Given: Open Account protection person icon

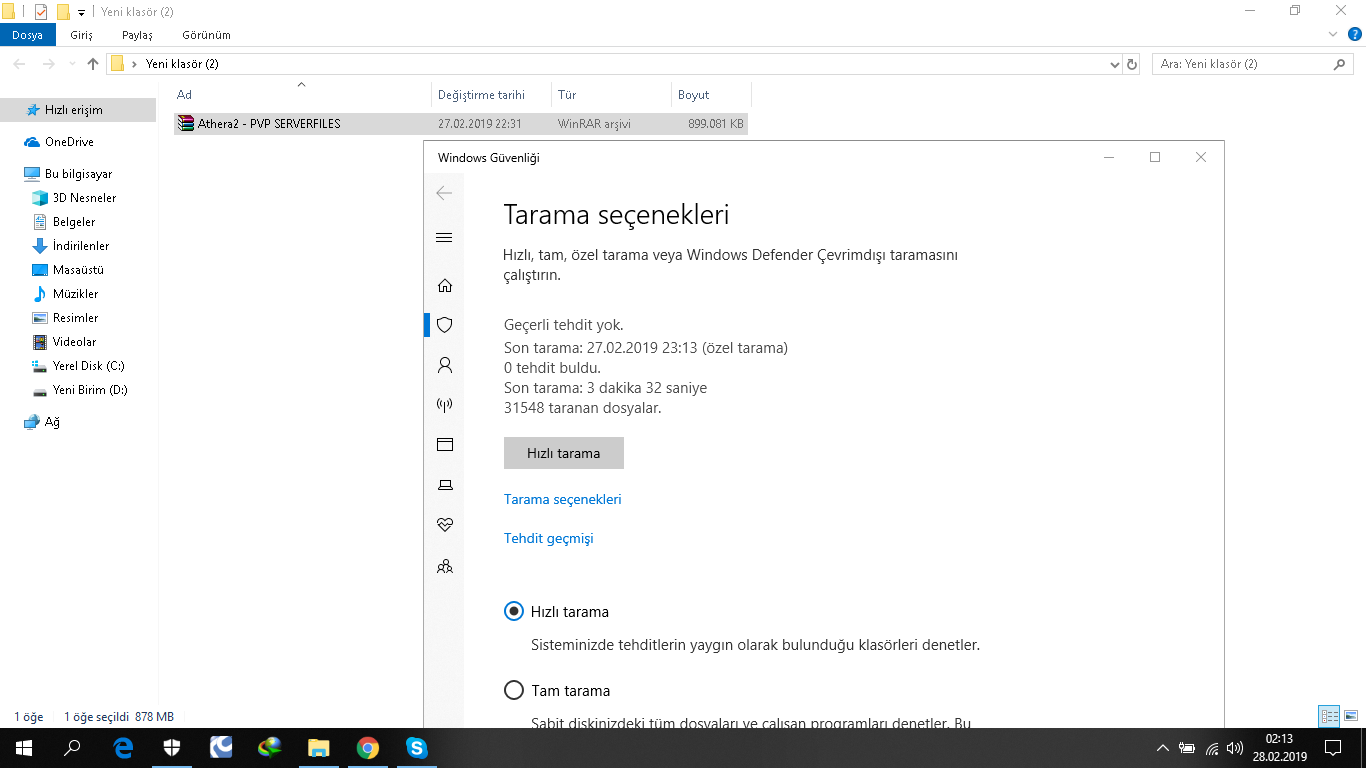Looking at the screenshot, I should 445,365.
